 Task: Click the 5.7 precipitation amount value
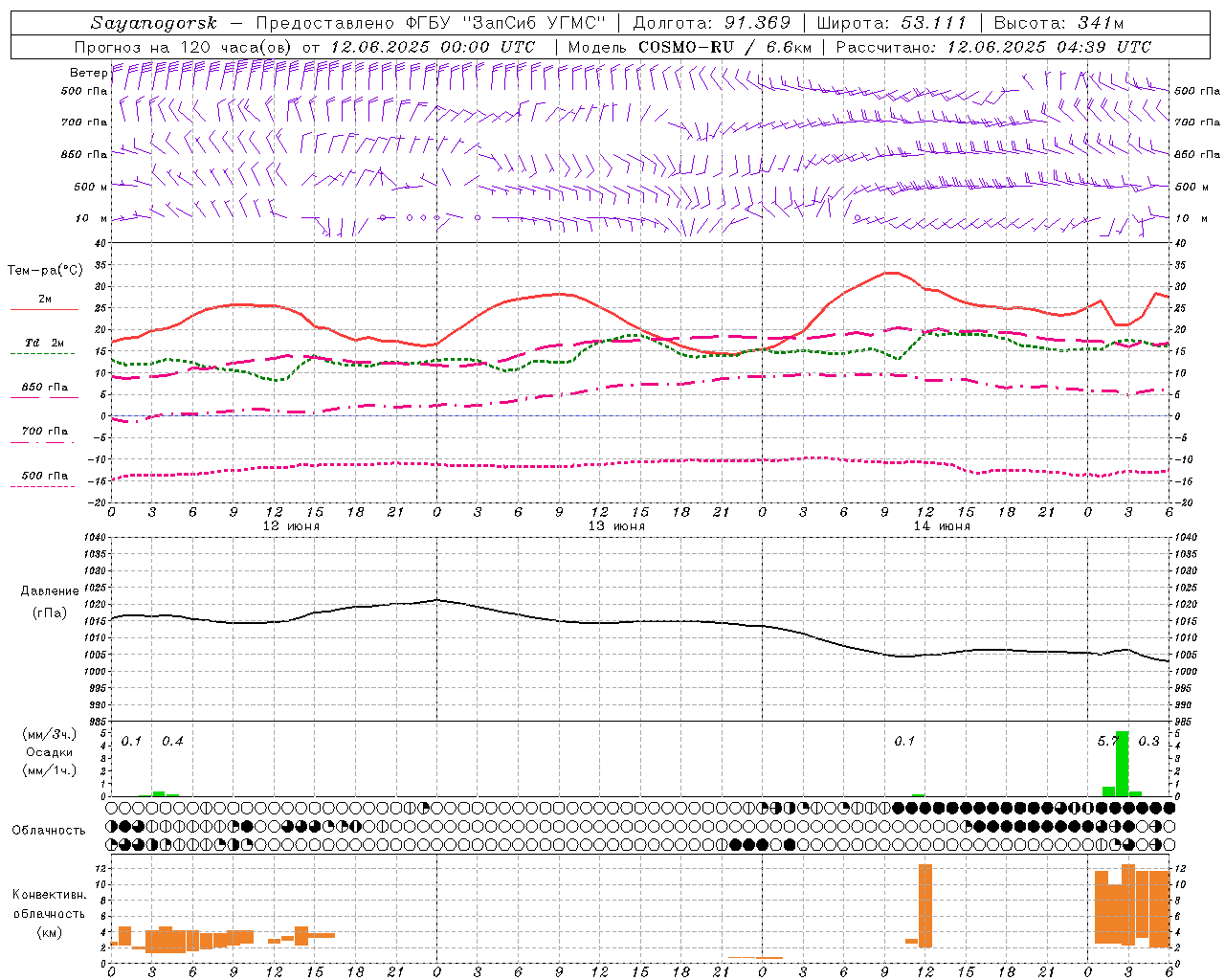click(x=1107, y=742)
